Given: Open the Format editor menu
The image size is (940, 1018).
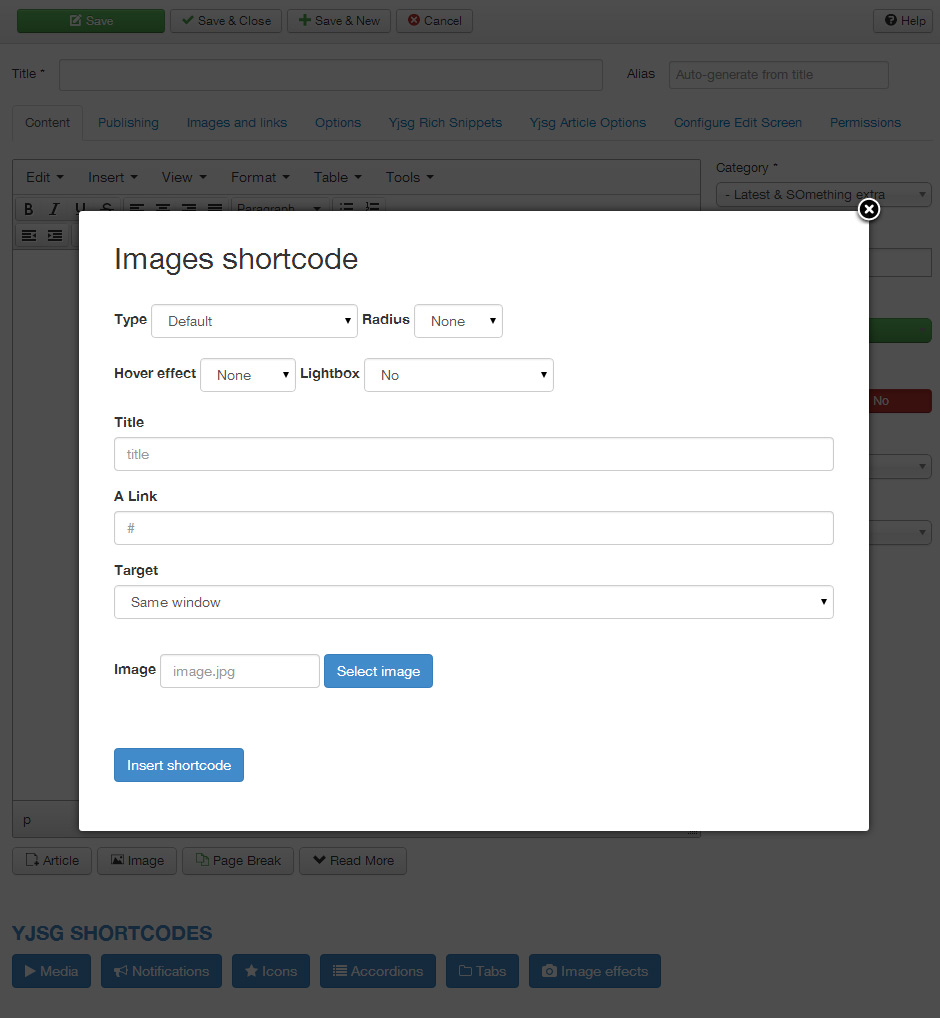Looking at the screenshot, I should point(260,177).
